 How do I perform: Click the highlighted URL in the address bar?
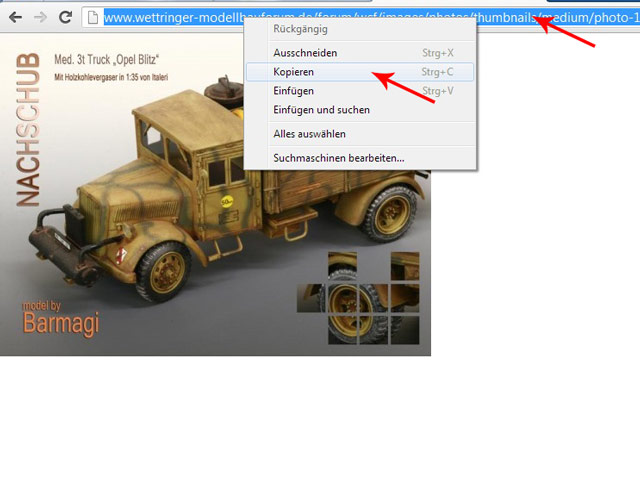pos(371,18)
